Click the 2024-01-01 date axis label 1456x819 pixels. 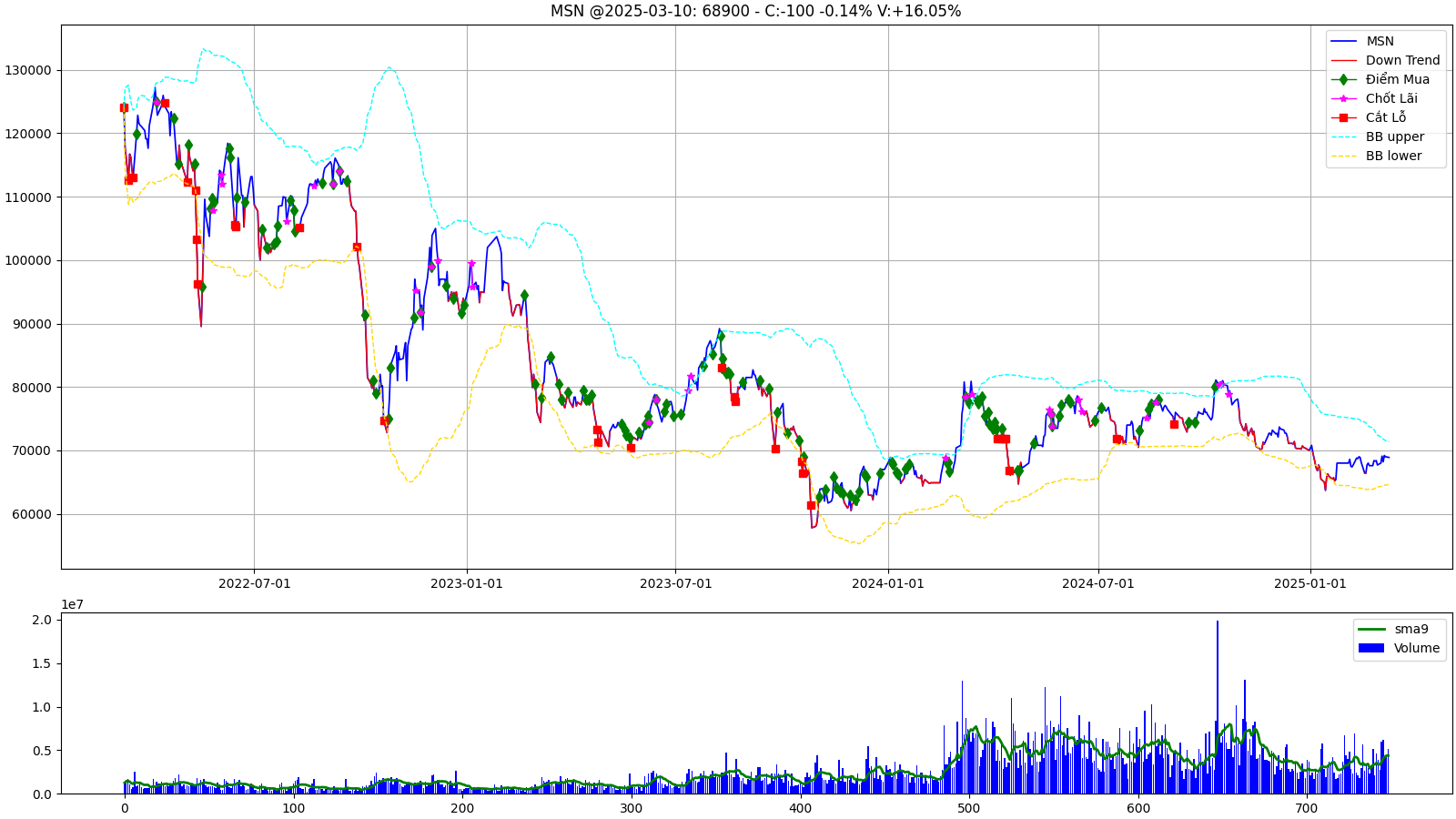[x=888, y=583]
